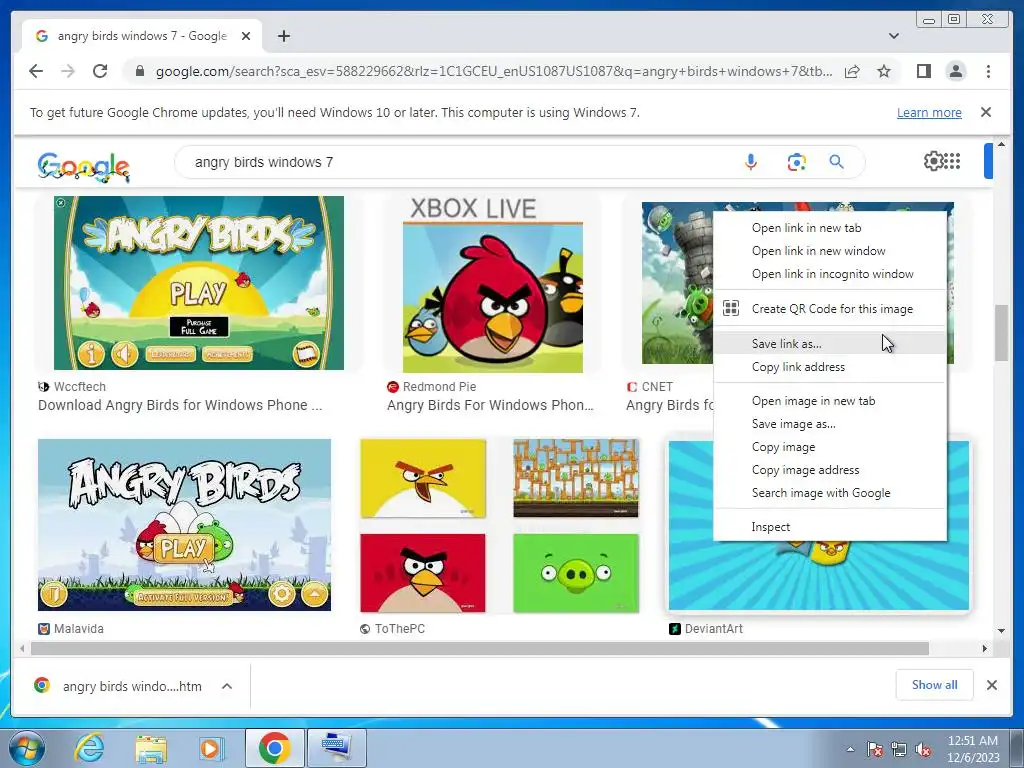This screenshot has width=1024, height=768.
Task: Open options for downloaded htm file
Action: tap(227, 686)
